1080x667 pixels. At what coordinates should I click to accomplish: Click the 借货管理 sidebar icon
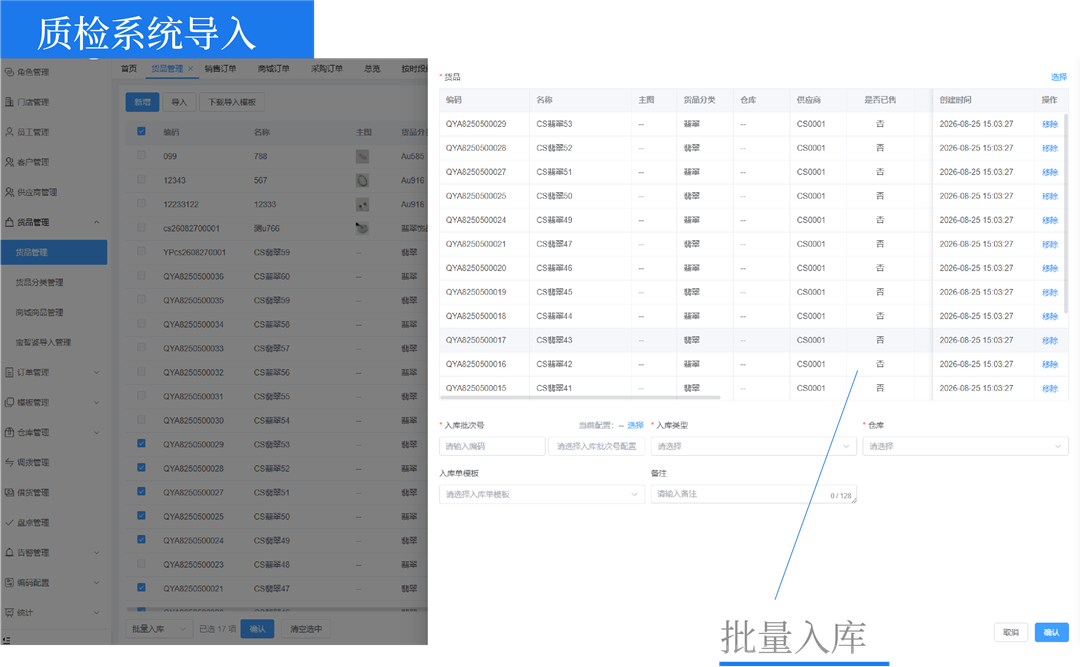click(x=9, y=493)
